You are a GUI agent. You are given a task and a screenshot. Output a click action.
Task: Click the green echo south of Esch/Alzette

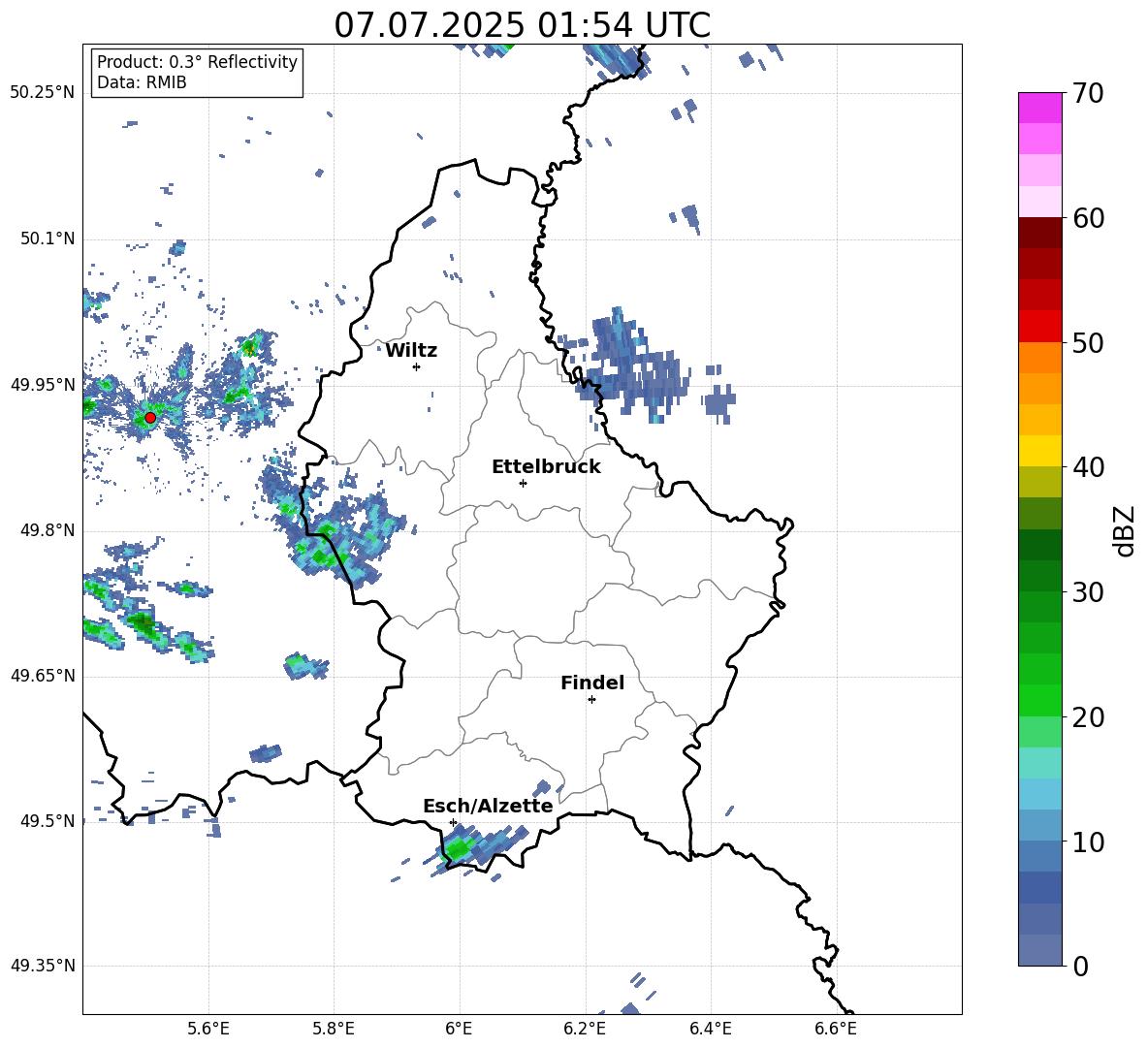point(460,849)
